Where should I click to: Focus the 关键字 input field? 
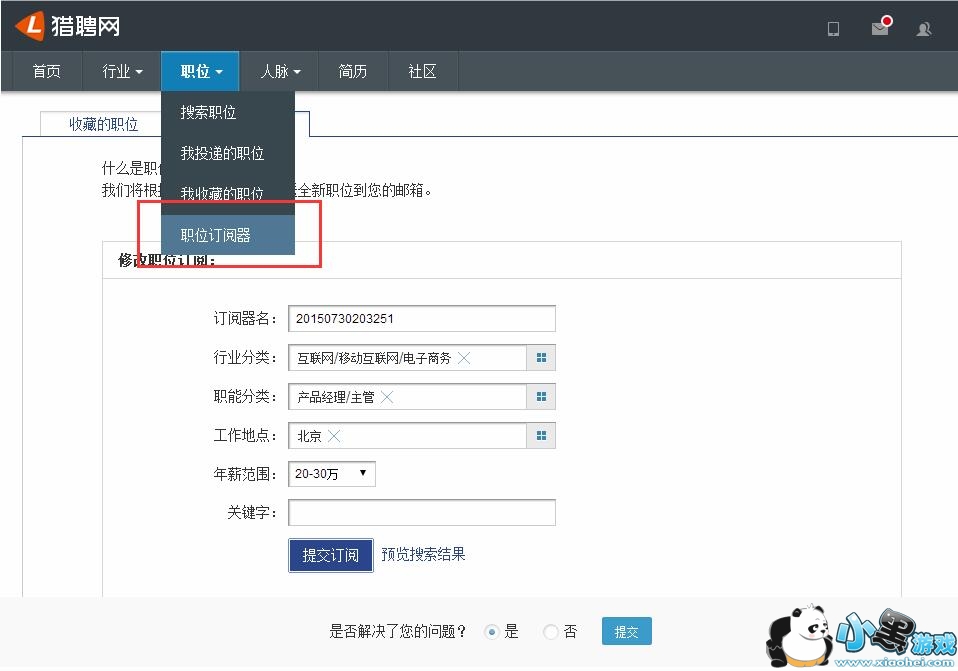[x=422, y=512]
